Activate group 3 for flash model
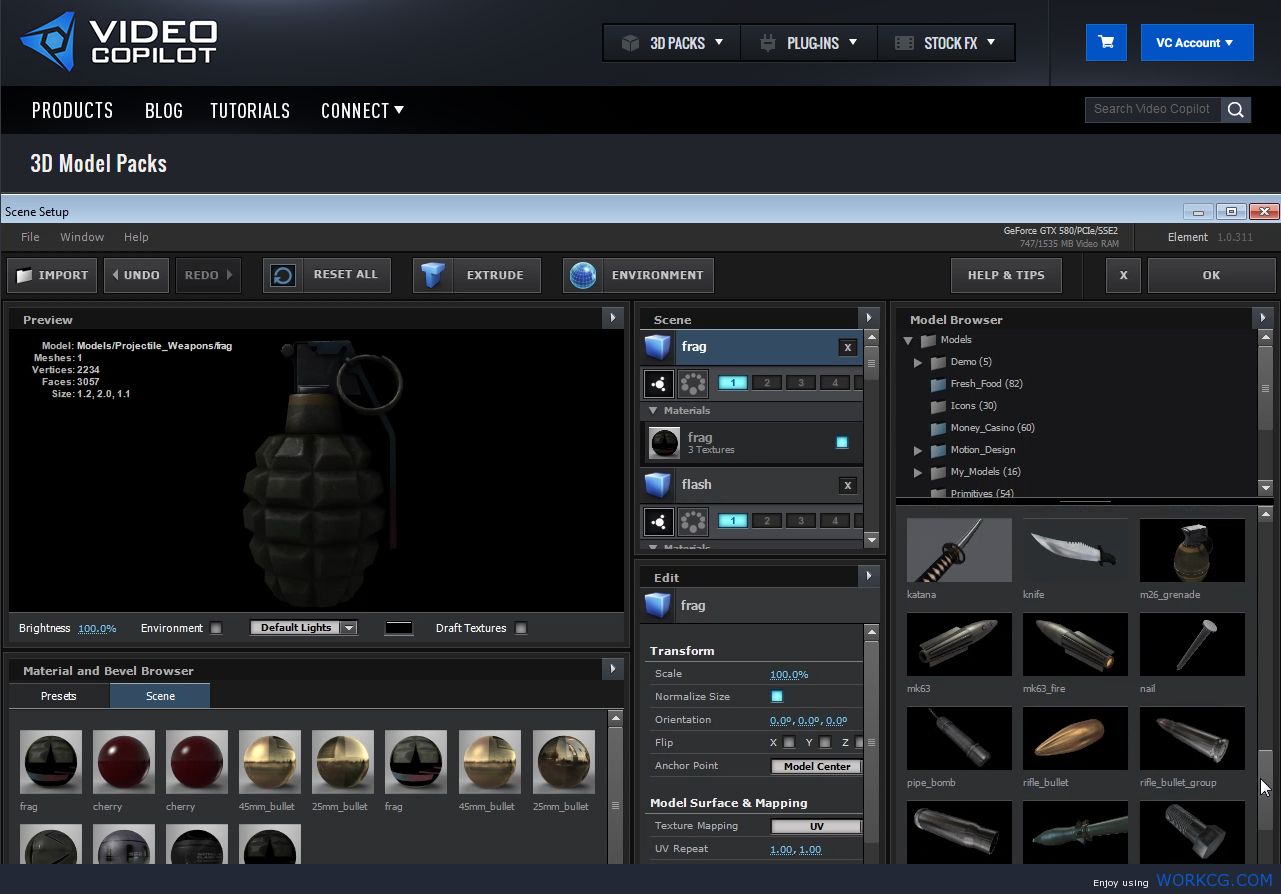The height and width of the screenshot is (894, 1281). 801,521
